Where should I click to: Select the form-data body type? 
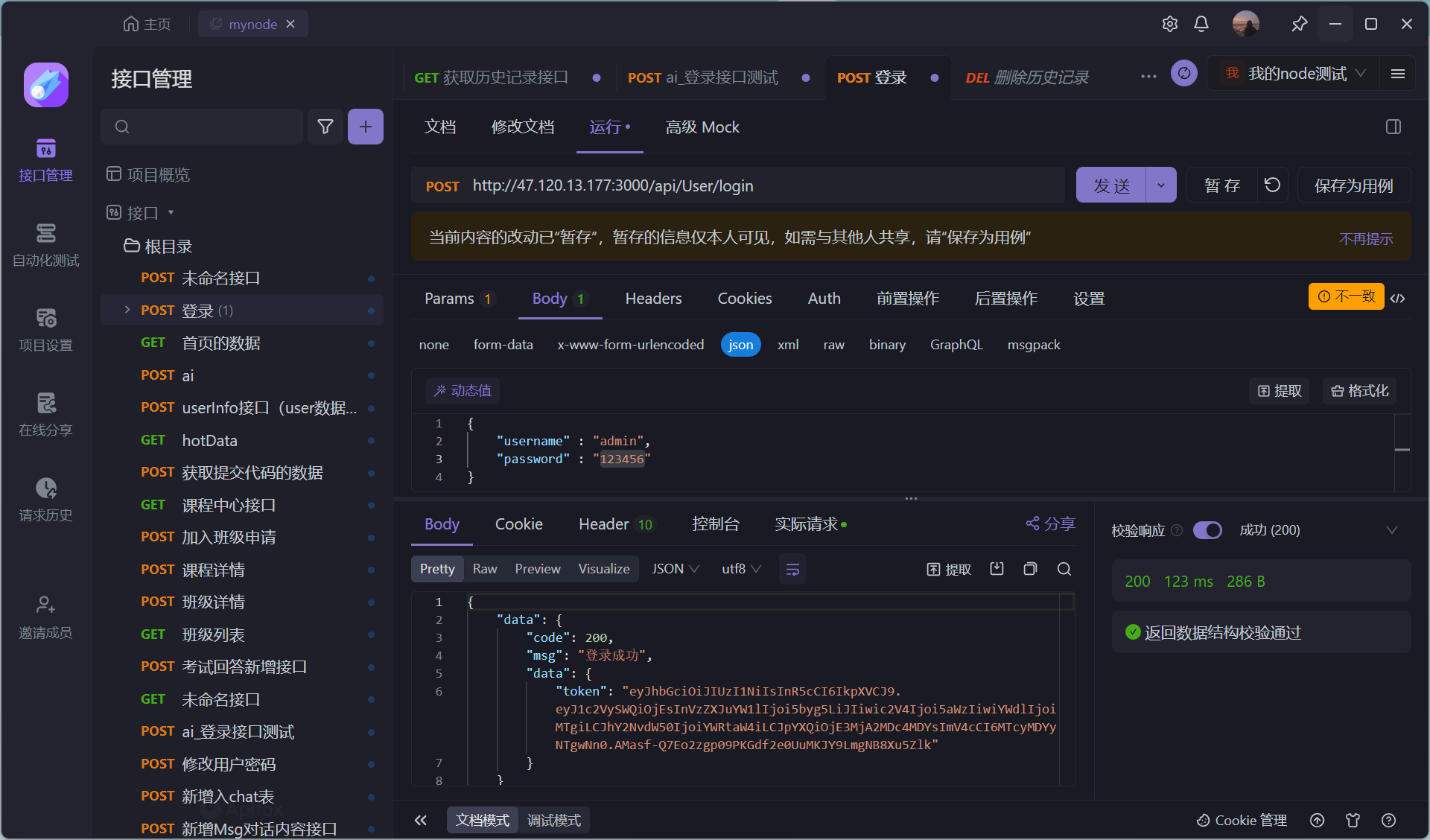click(503, 345)
